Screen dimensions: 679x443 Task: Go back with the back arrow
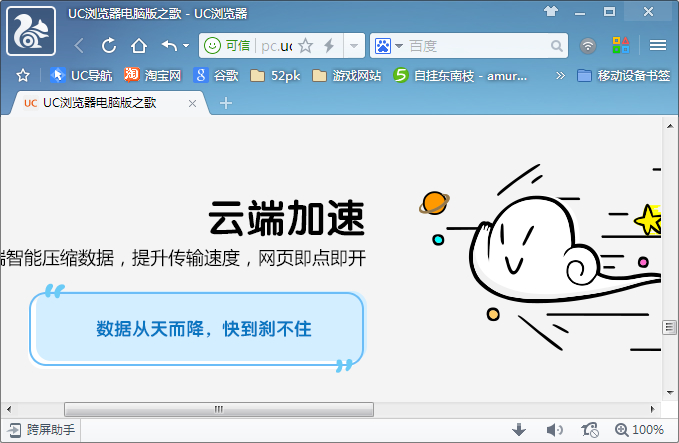[x=79, y=45]
